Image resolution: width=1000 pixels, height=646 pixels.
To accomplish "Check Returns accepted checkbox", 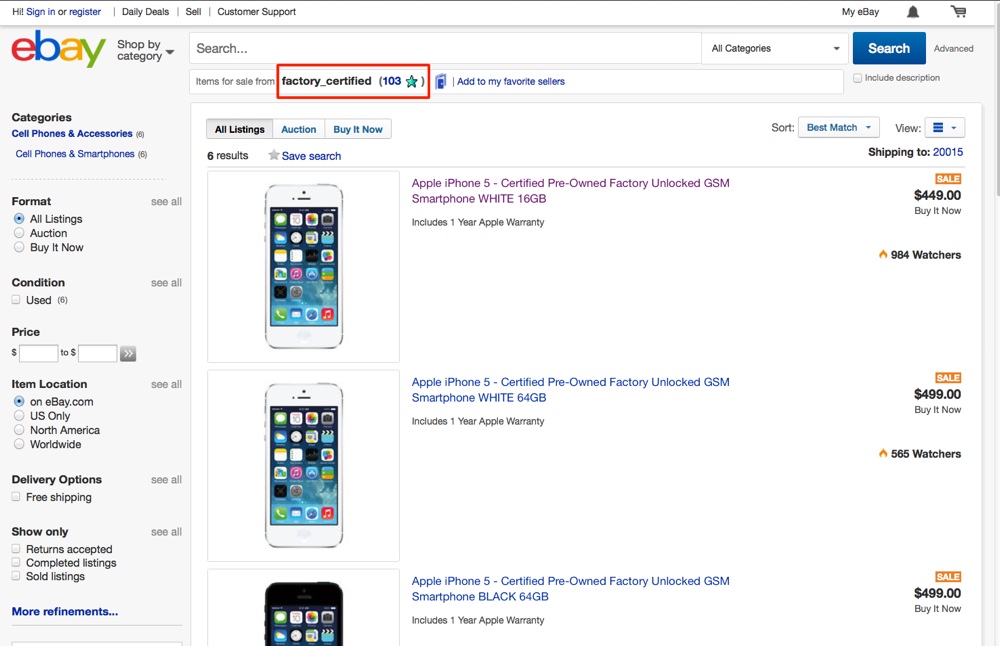I will [x=16, y=548].
